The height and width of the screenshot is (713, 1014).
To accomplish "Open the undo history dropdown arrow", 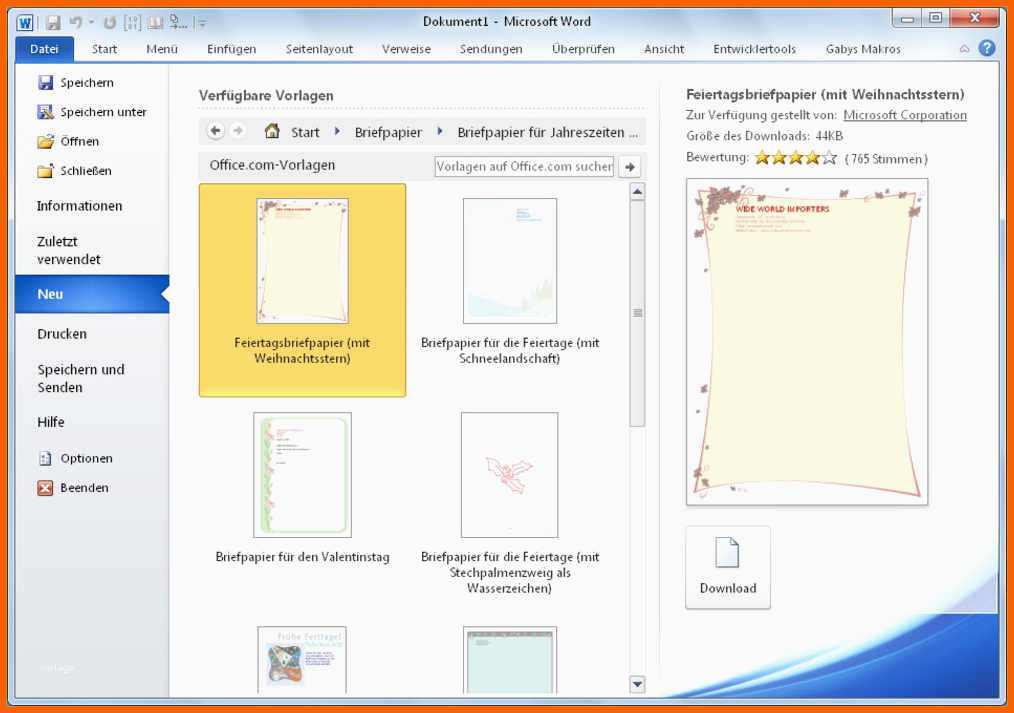I will [x=91, y=23].
